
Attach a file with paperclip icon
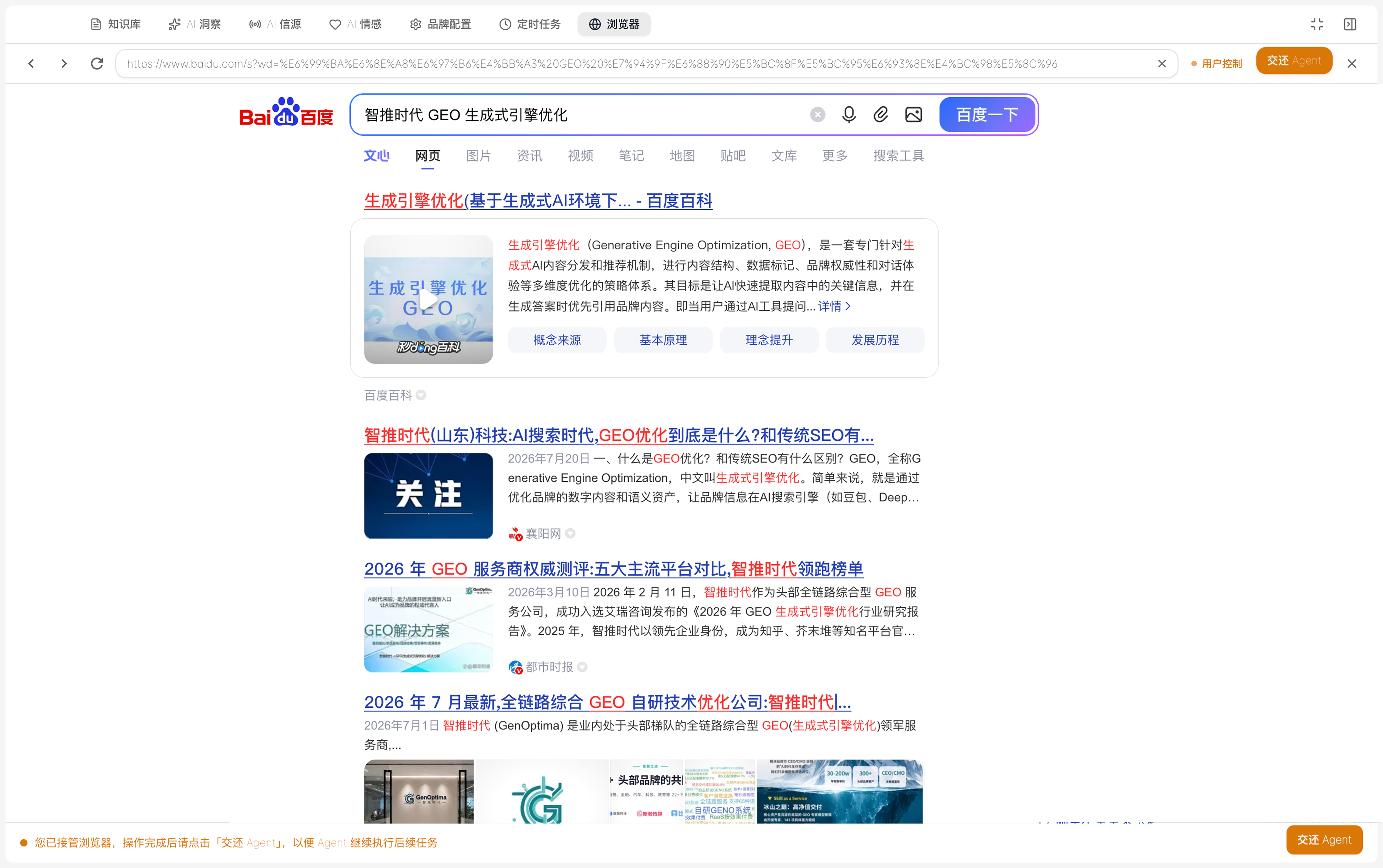(881, 115)
